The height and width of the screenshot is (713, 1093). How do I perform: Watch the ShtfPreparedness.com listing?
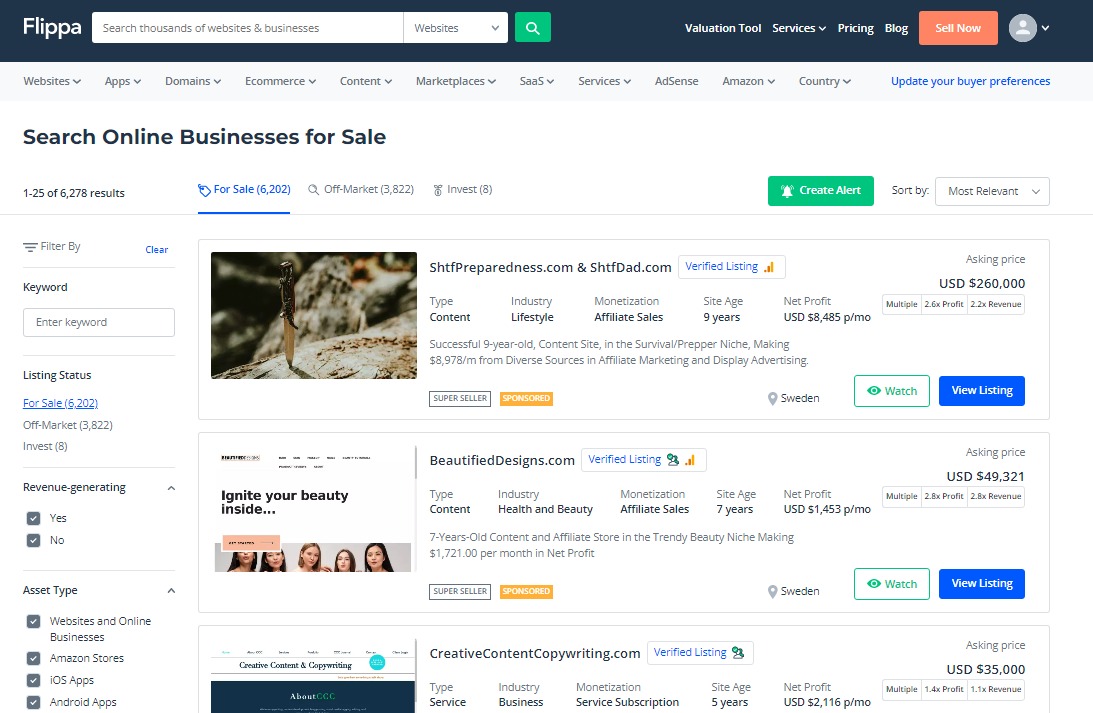tap(892, 391)
